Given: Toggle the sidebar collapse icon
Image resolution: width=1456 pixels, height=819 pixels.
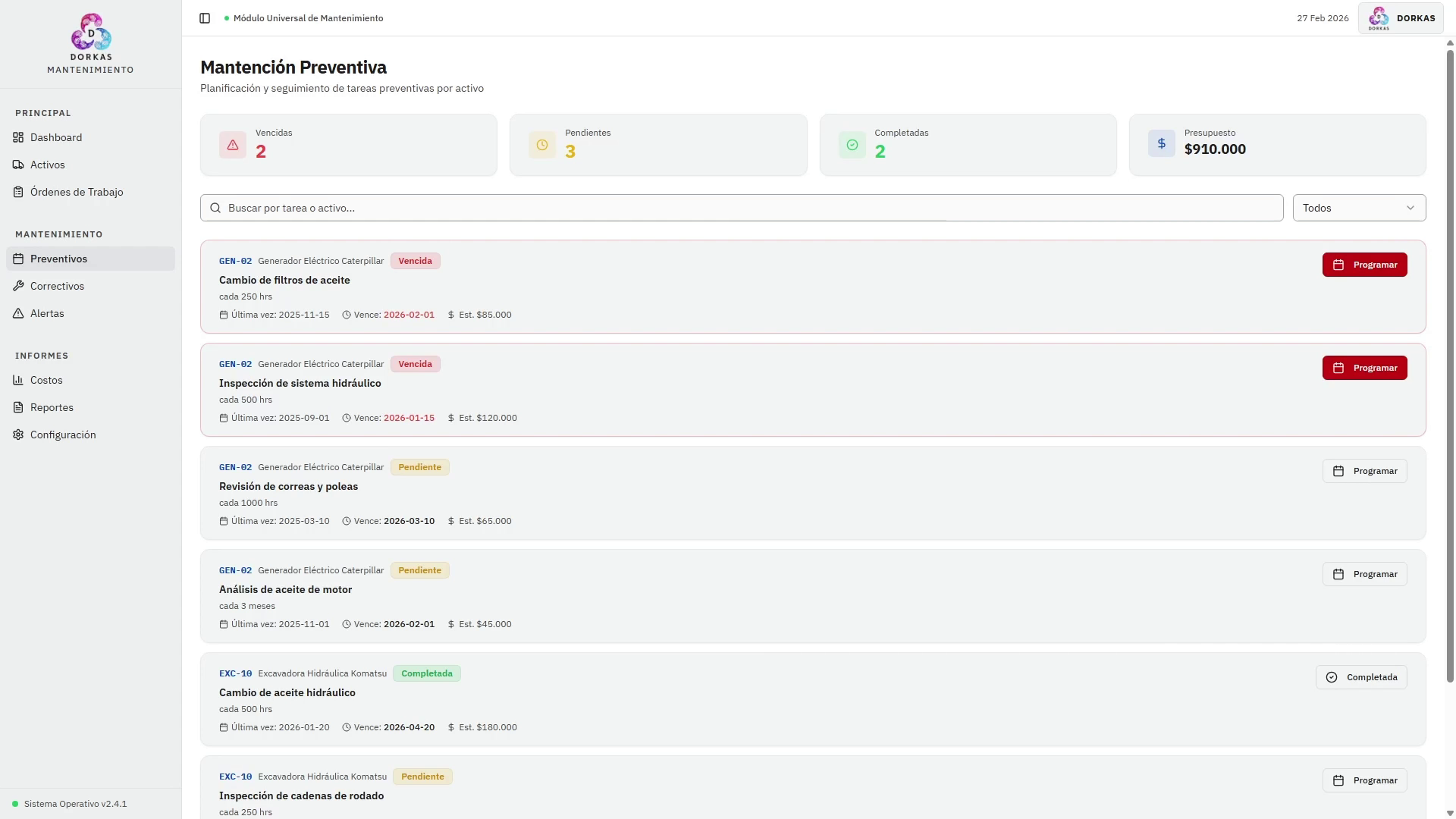Looking at the screenshot, I should (205, 18).
